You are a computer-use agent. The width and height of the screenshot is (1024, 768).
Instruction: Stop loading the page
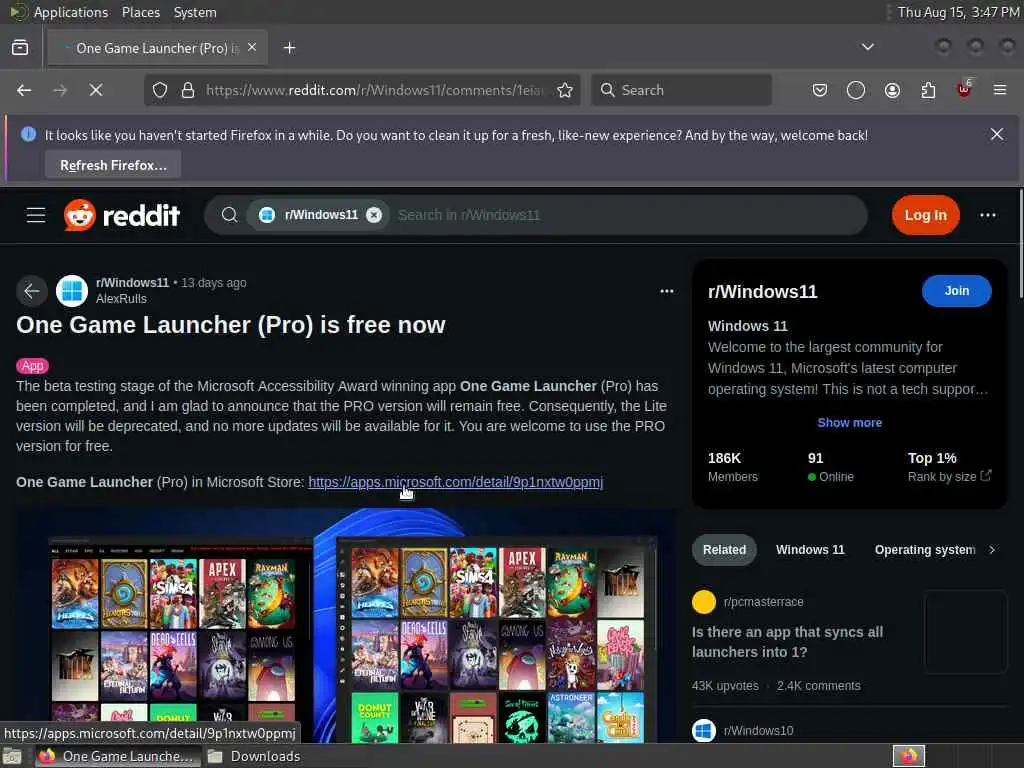pos(96,90)
